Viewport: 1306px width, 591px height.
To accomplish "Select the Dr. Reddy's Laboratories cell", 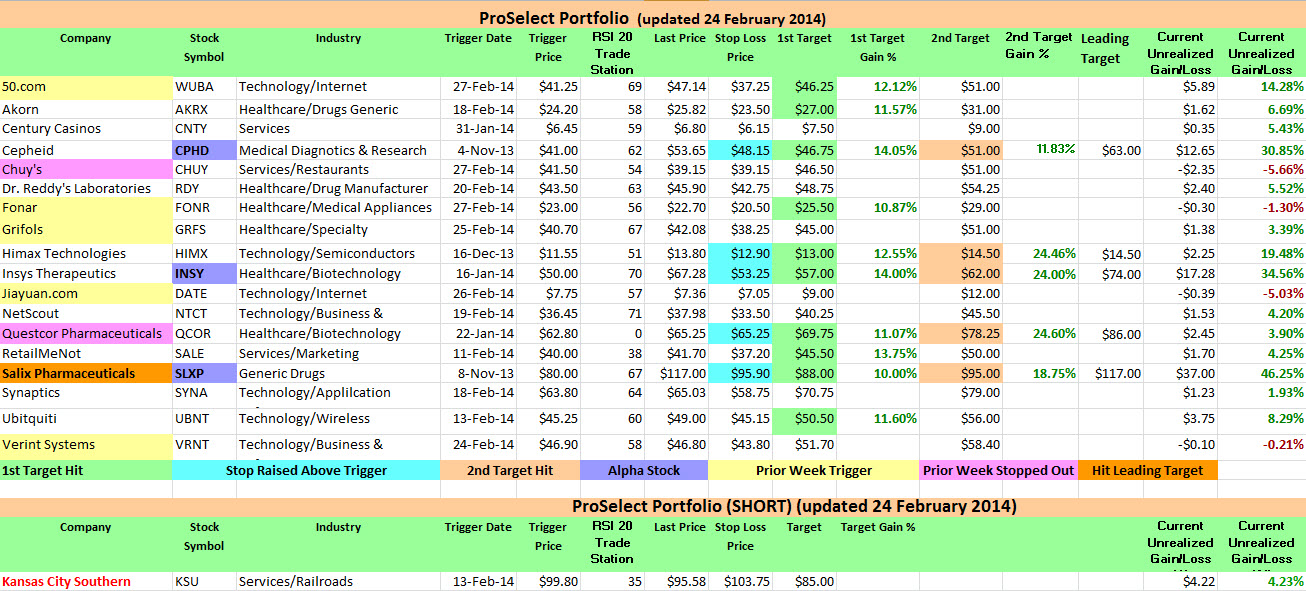I will [86, 188].
